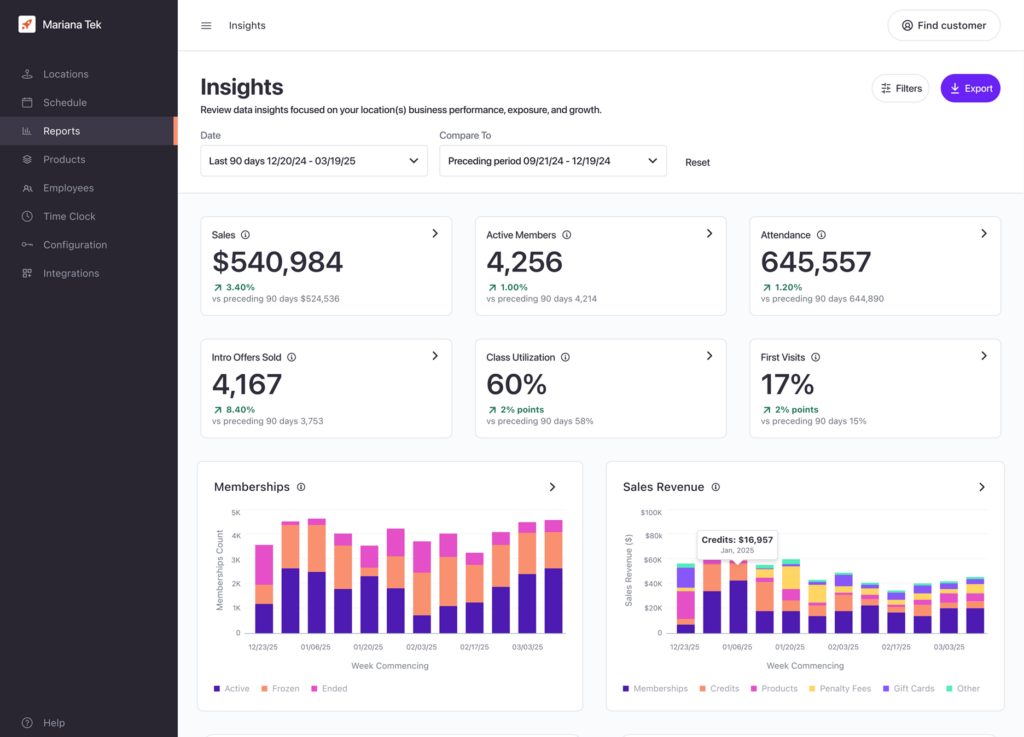
Task: Click the Active Members info icon
Action: 566,235
